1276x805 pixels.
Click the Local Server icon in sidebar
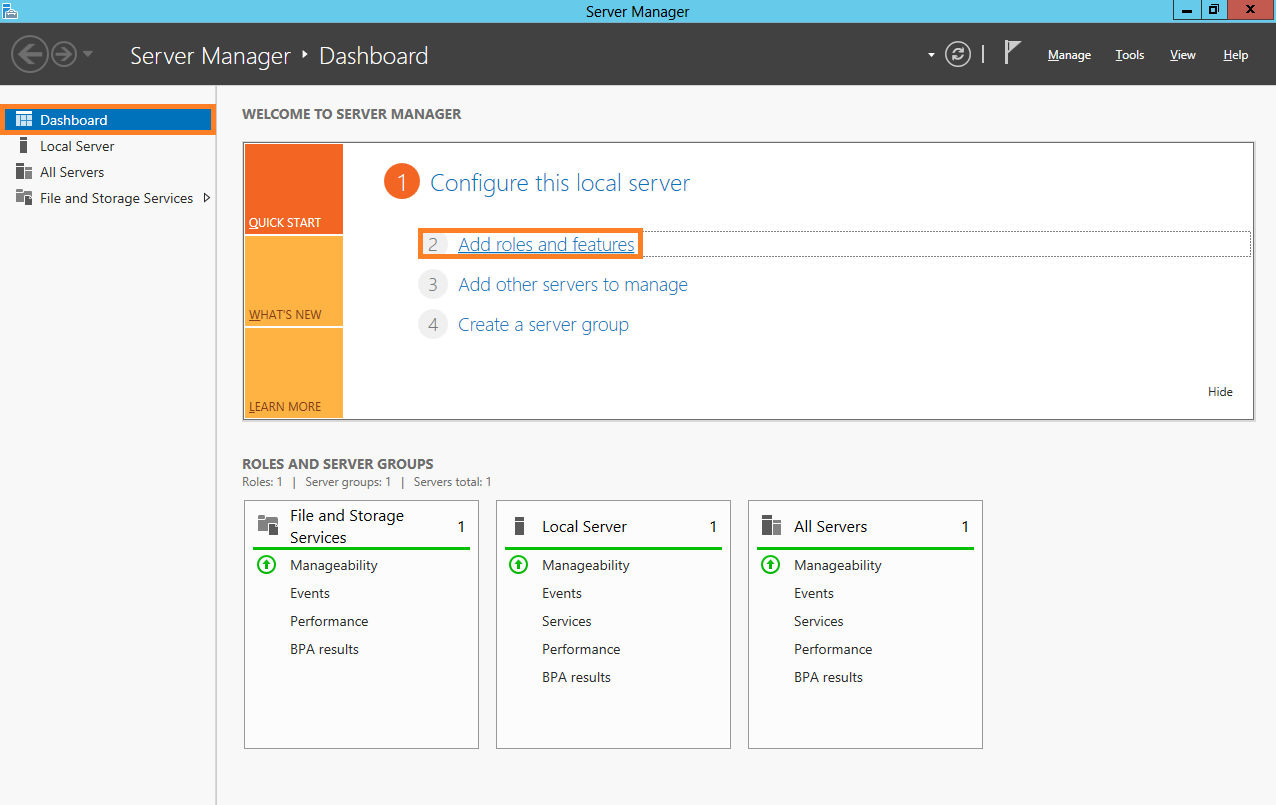tap(24, 146)
